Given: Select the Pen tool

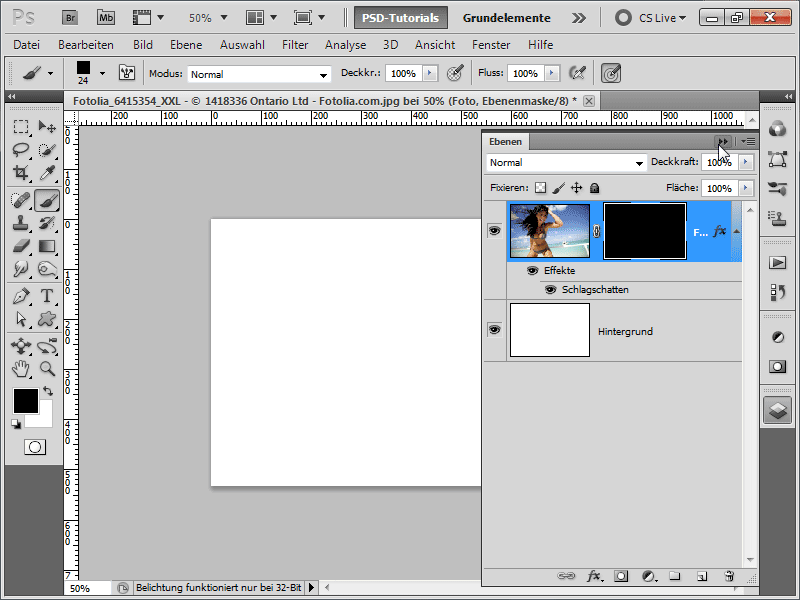Looking at the screenshot, I should pos(21,296).
